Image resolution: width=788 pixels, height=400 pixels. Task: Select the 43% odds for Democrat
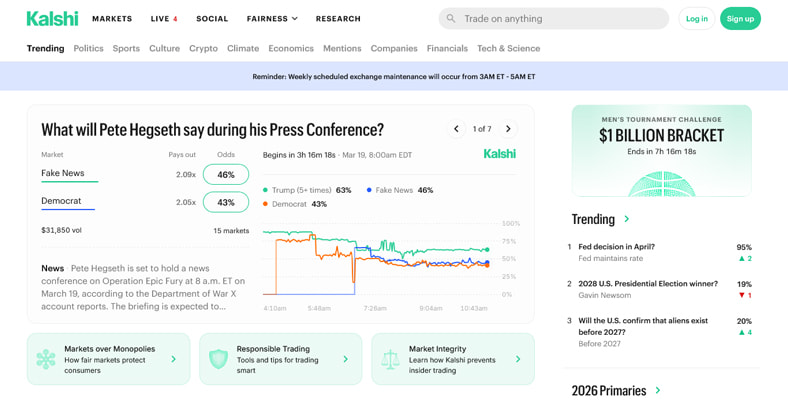coord(226,202)
